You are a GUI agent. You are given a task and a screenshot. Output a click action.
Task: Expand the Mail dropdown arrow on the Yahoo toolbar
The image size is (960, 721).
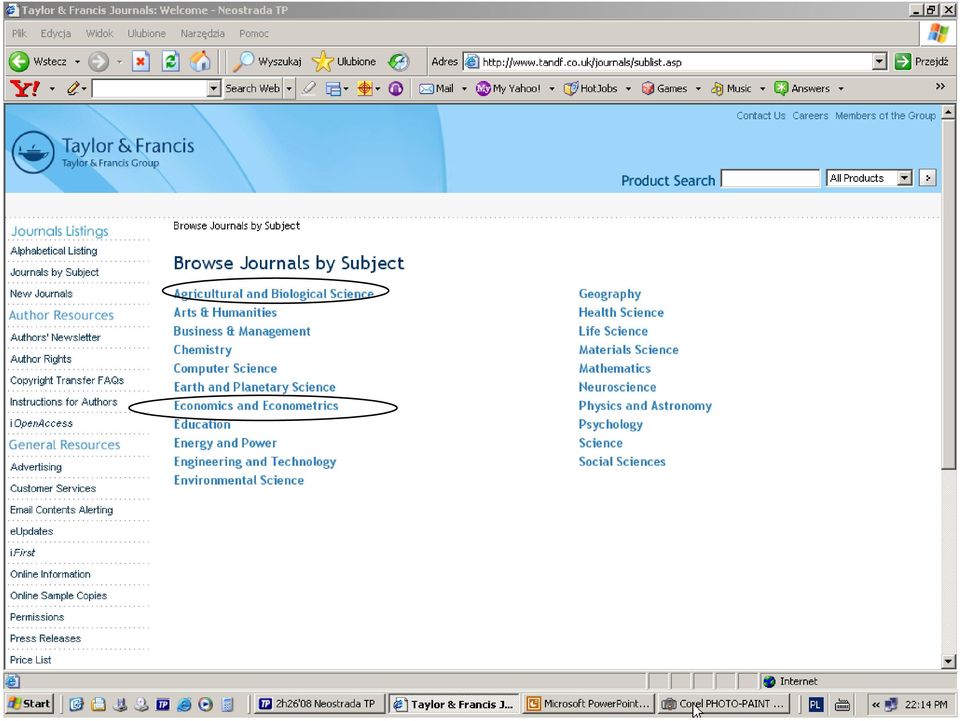463,89
